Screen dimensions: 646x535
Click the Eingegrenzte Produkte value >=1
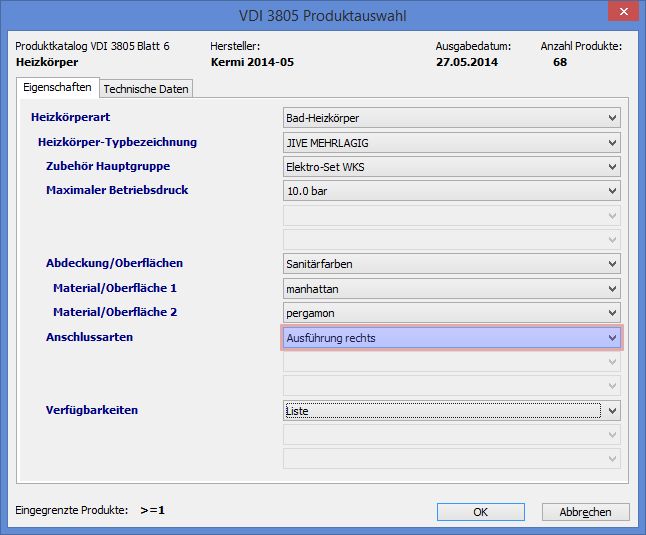click(x=152, y=510)
